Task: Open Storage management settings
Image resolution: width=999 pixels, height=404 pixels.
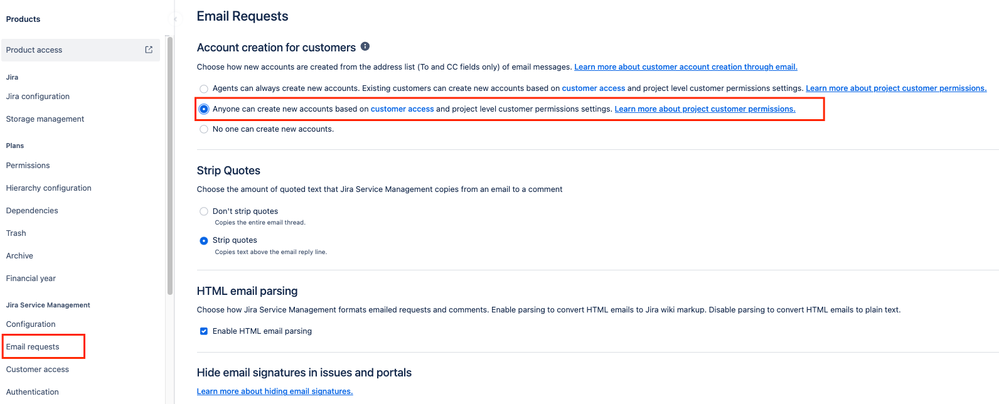Action: pos(45,119)
